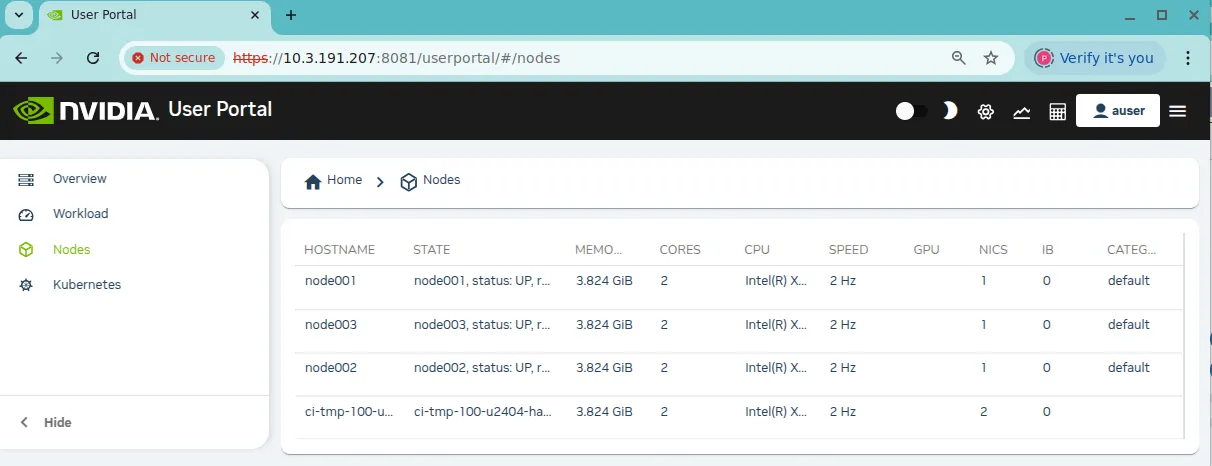The width and height of the screenshot is (1212, 466).
Task: Open a new browser tab
Action: click(x=291, y=16)
